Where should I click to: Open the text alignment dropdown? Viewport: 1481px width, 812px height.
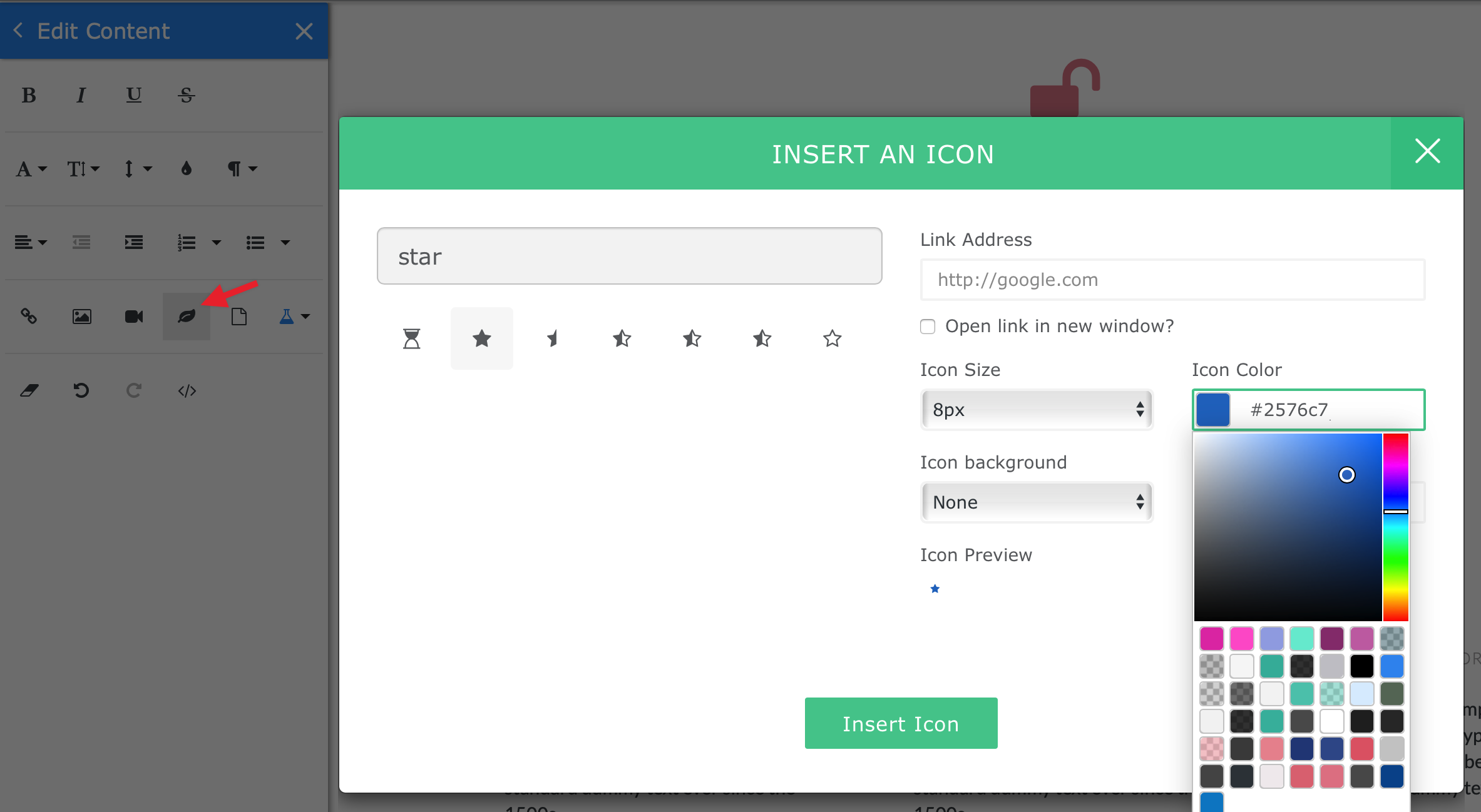coord(31,243)
